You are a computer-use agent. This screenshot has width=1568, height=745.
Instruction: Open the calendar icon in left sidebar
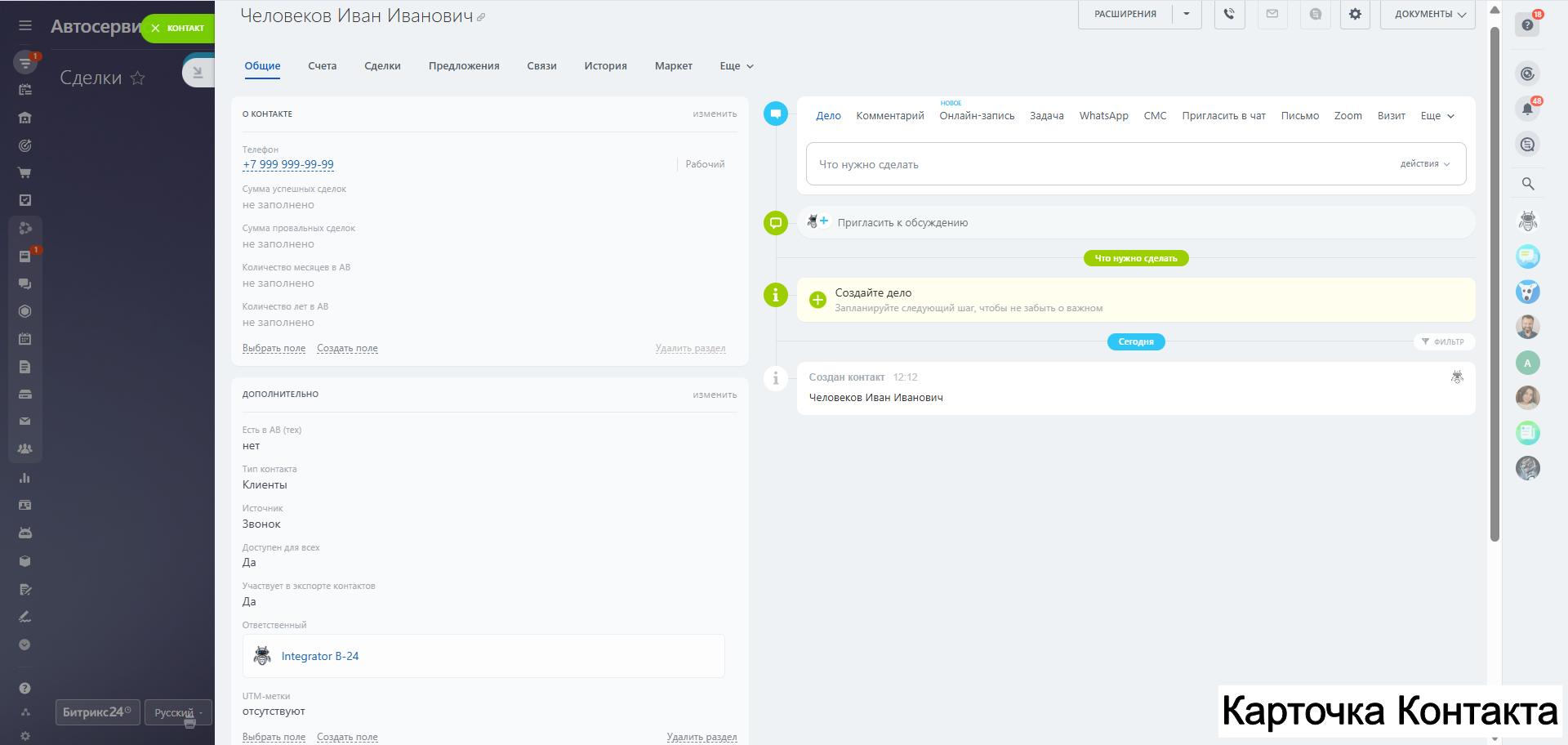25,339
